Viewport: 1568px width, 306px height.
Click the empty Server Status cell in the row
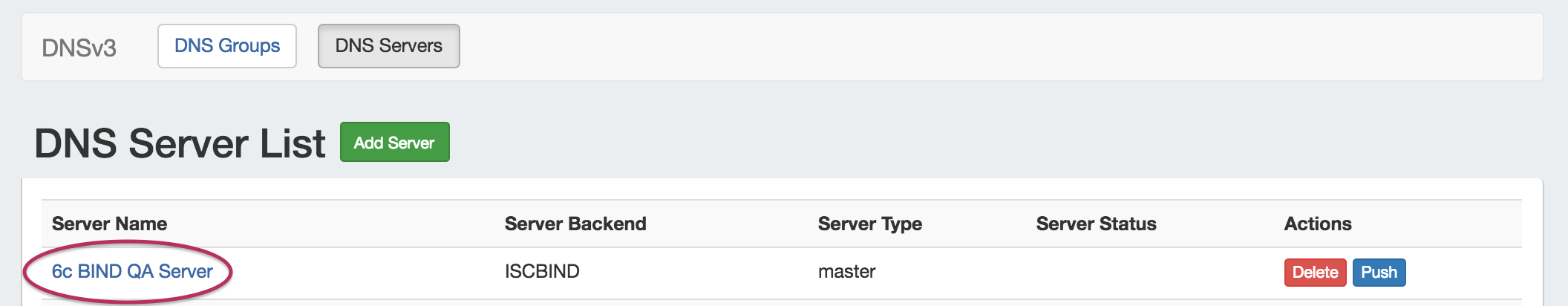pyautogui.click(x=1096, y=272)
